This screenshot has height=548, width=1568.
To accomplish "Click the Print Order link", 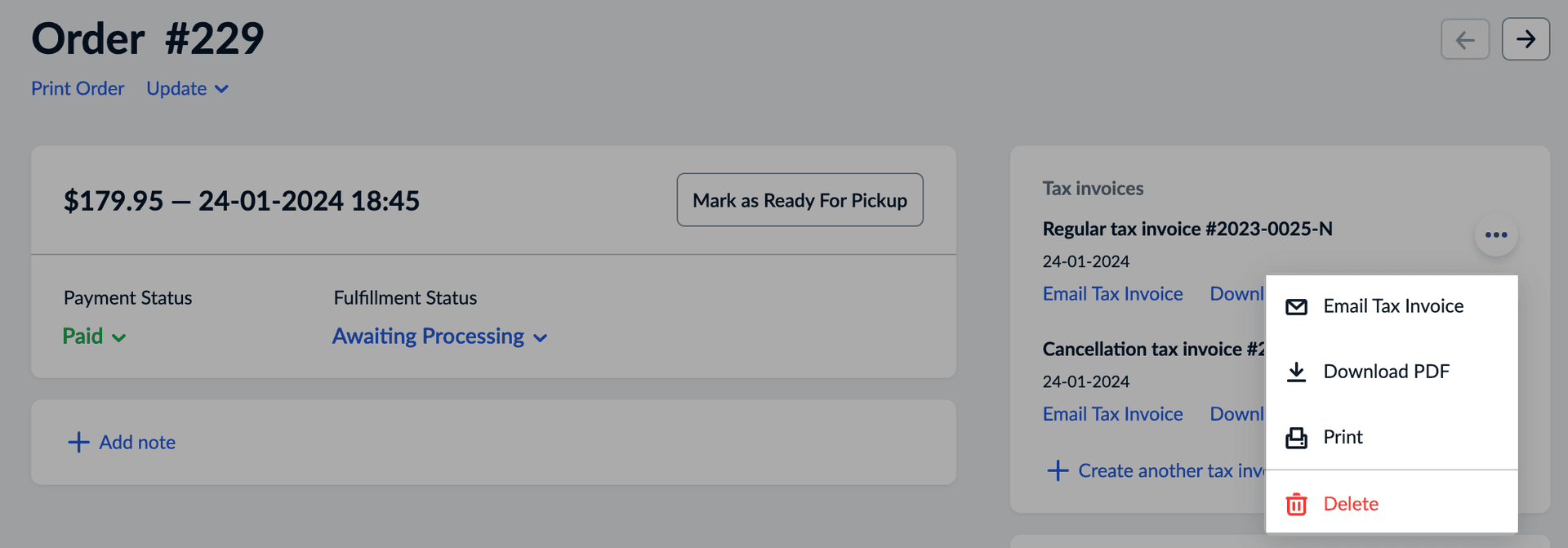I will pyautogui.click(x=78, y=89).
